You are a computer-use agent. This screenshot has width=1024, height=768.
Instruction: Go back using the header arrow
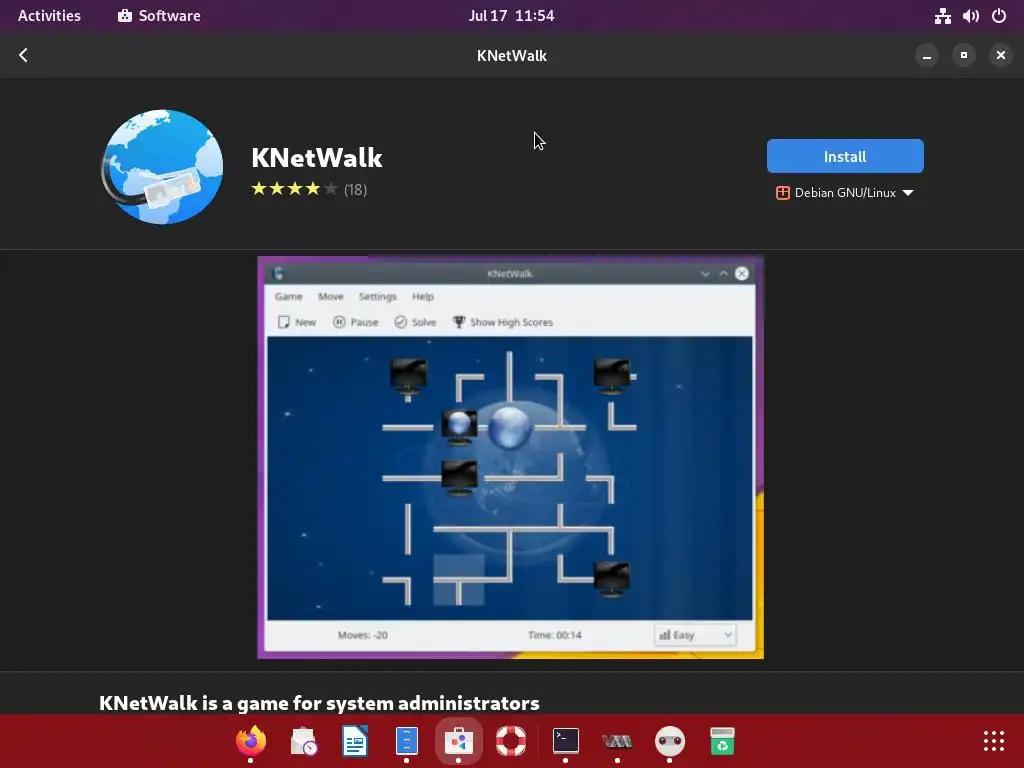coord(24,56)
